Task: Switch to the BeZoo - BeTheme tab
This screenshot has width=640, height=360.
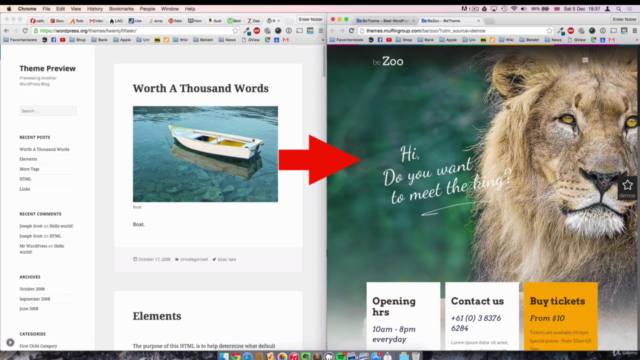Action: (x=451, y=20)
